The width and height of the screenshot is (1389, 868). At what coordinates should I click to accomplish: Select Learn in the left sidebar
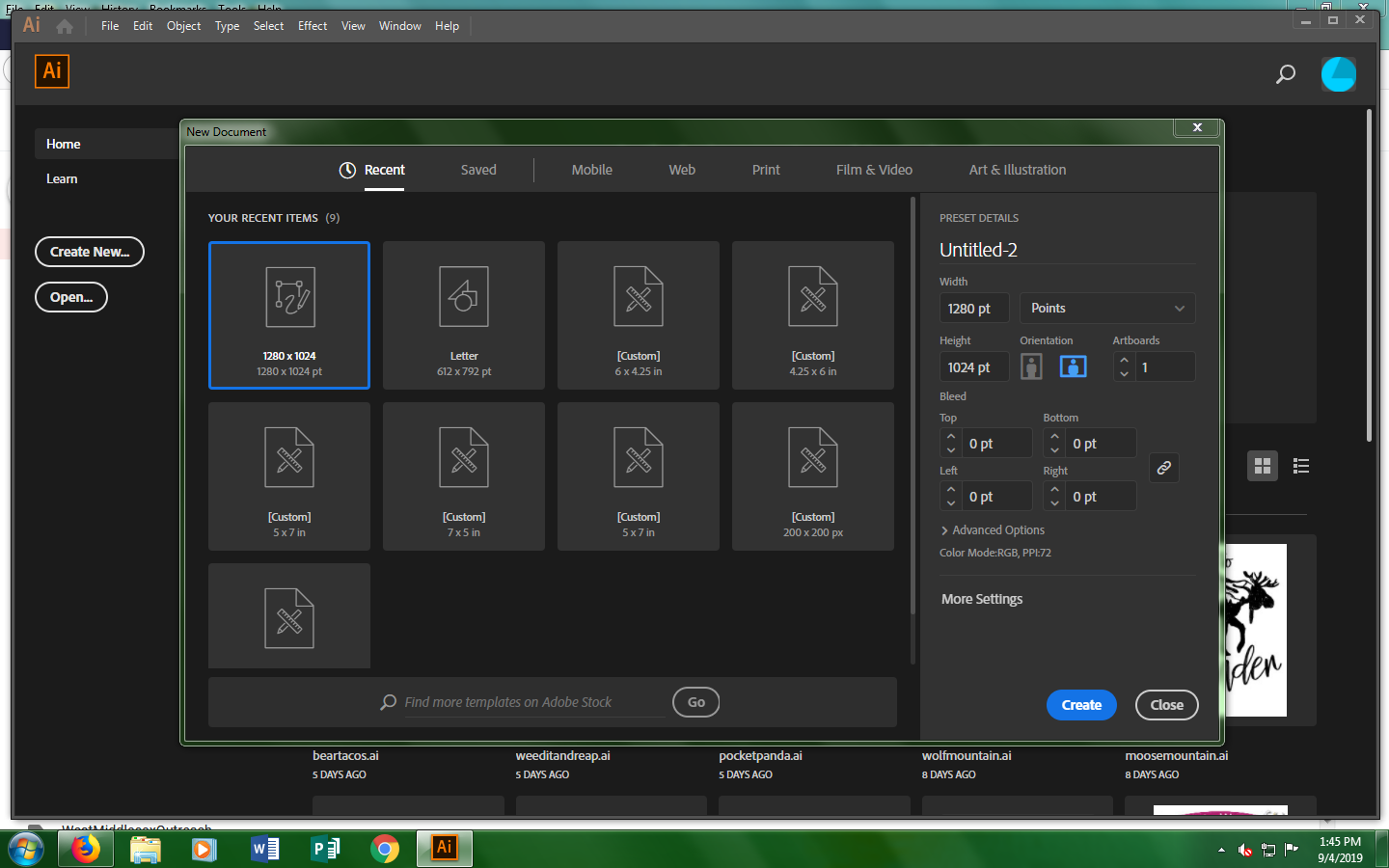click(62, 178)
